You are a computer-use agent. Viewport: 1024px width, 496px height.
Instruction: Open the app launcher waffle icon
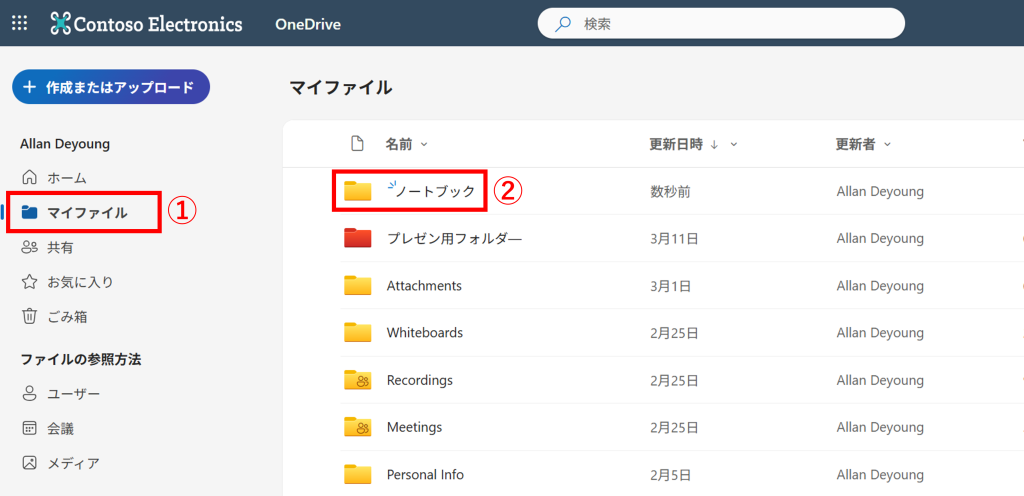pyautogui.click(x=20, y=23)
